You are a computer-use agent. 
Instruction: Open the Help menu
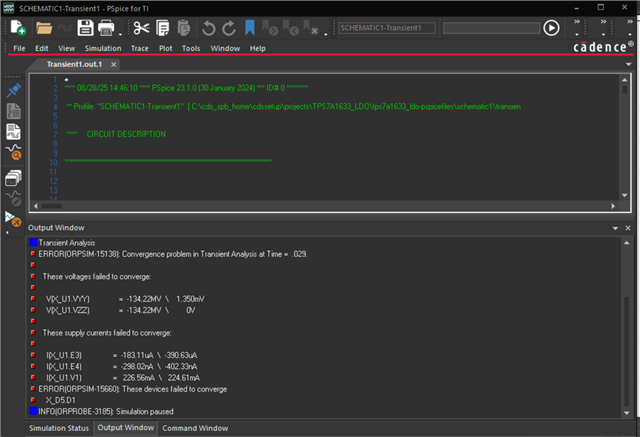[x=258, y=48]
